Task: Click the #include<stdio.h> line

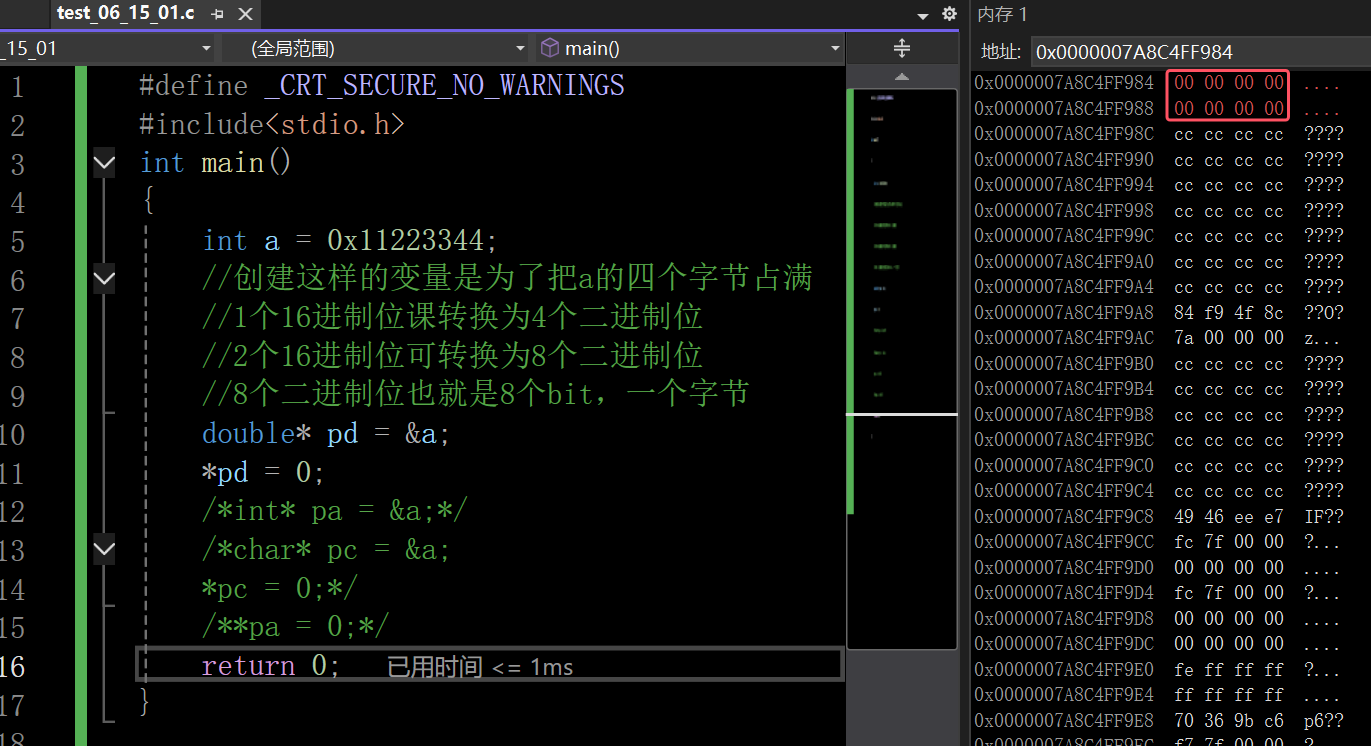Action: [272, 125]
